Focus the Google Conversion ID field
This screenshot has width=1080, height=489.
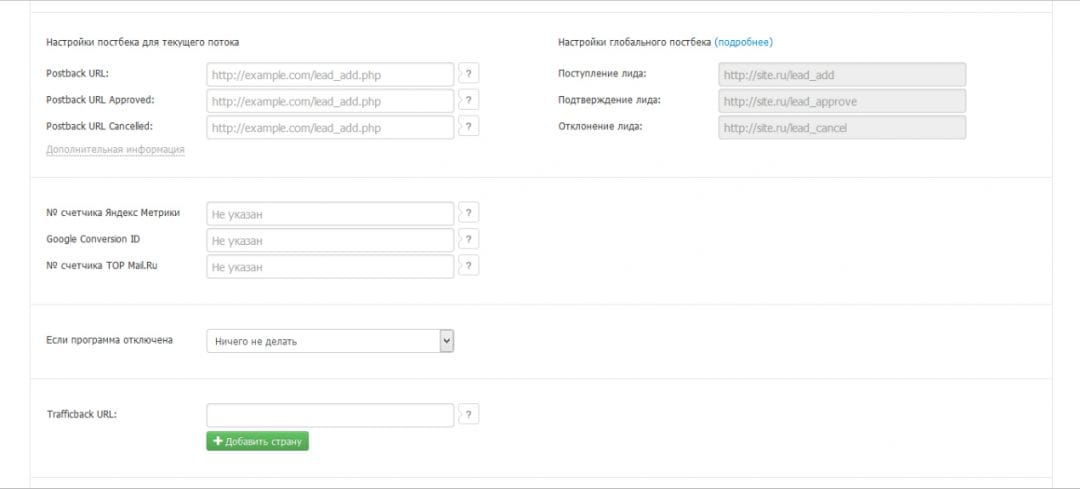click(x=330, y=240)
